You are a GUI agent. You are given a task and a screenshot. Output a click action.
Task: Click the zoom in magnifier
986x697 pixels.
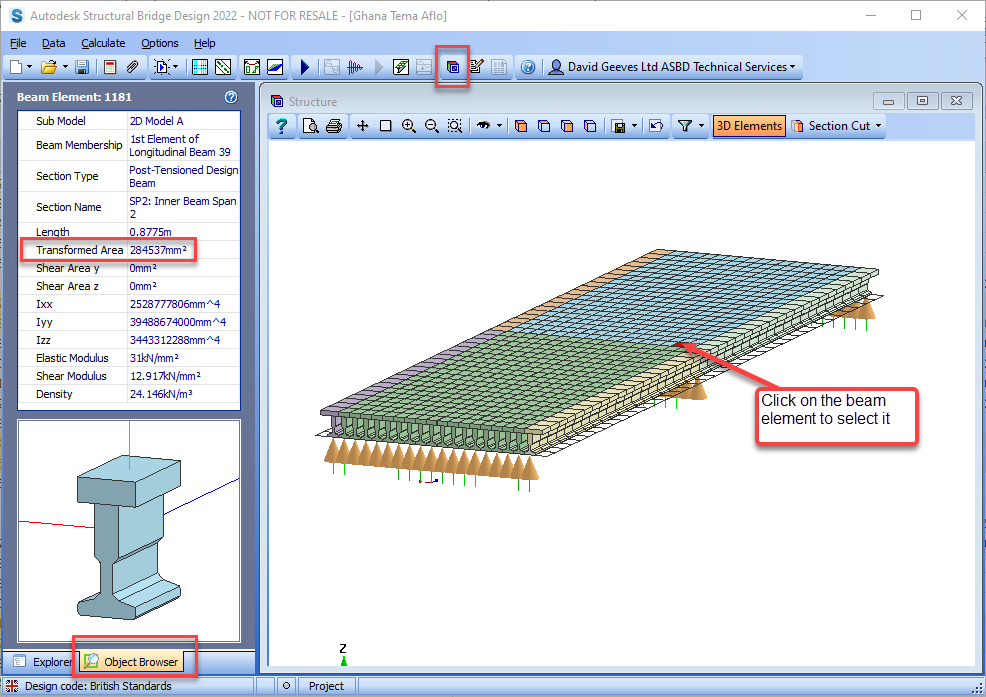(409, 126)
